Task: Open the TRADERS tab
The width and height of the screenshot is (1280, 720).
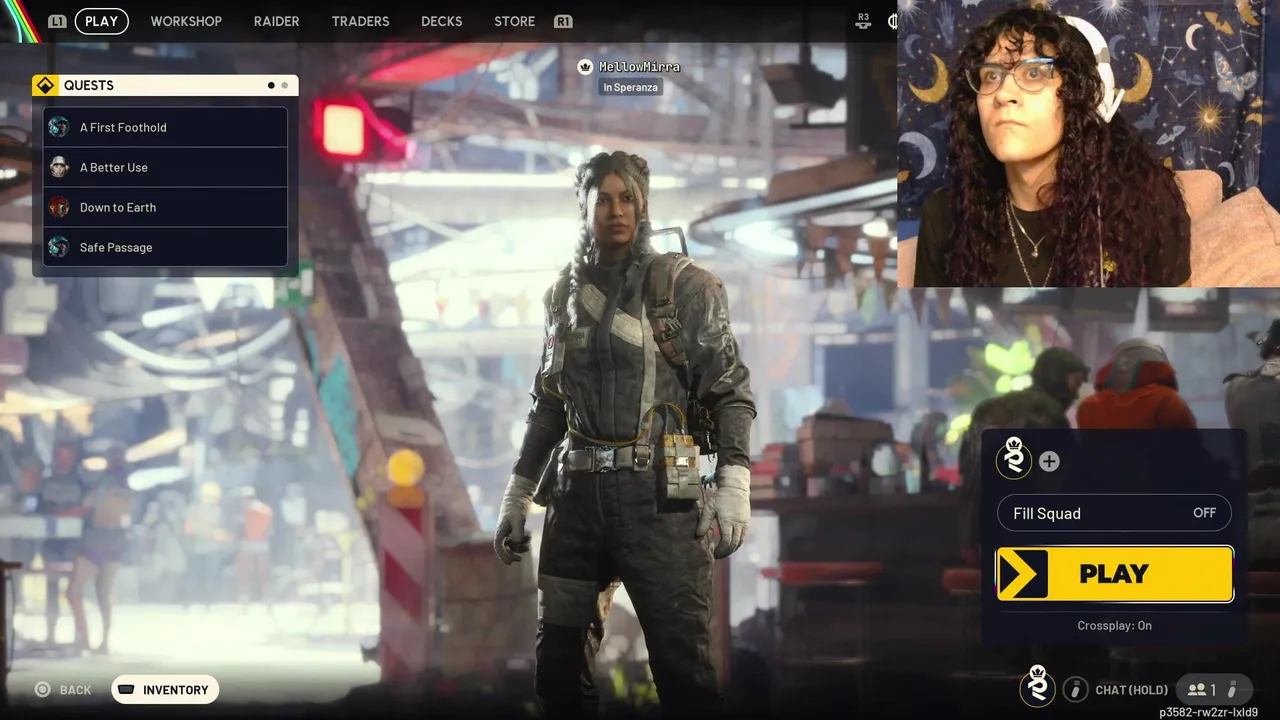Action: (361, 21)
